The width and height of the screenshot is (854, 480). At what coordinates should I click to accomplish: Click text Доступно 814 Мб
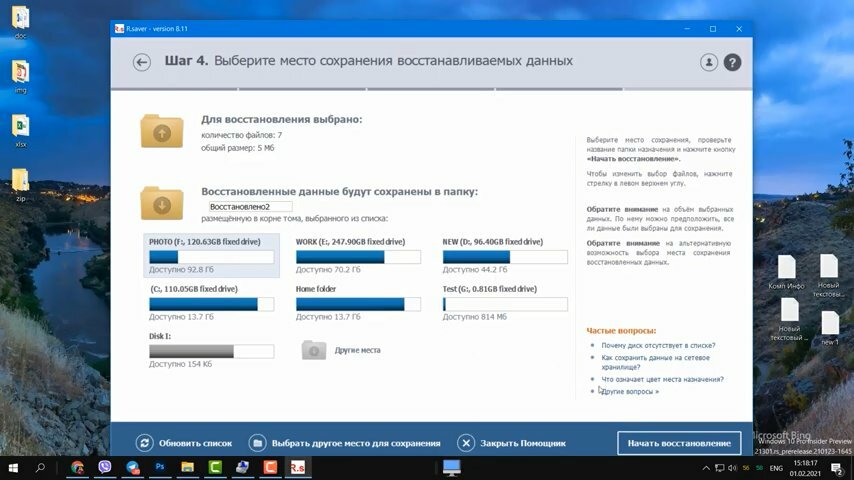[x=474, y=317]
